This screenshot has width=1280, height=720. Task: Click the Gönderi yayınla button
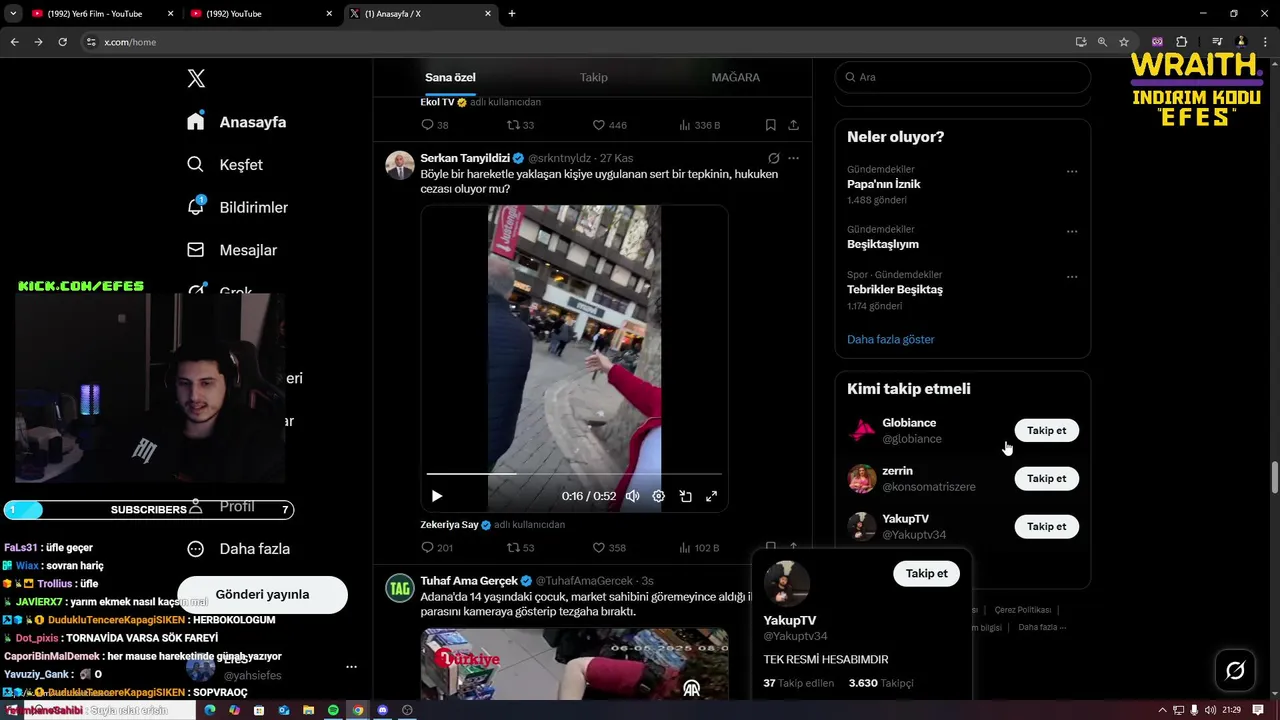(x=262, y=594)
